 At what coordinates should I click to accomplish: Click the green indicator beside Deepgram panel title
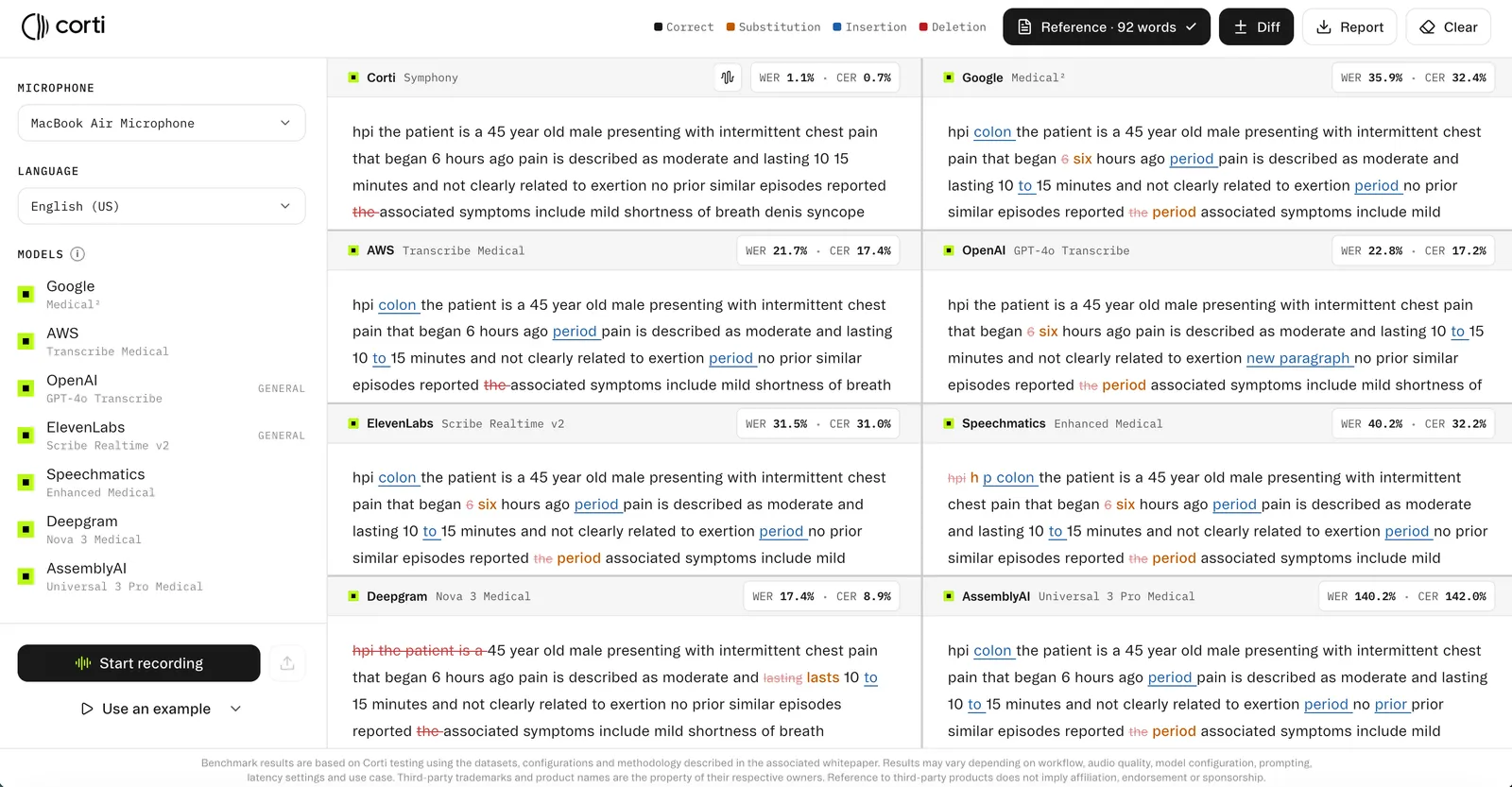point(353,596)
